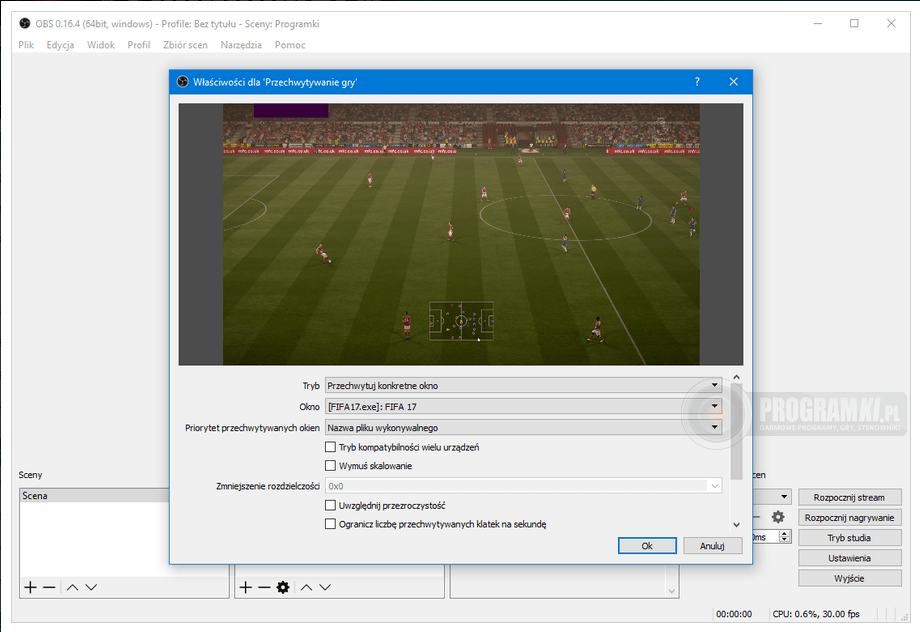Click CPU usage status bar text
This screenshot has width=920, height=632.
pos(816,614)
